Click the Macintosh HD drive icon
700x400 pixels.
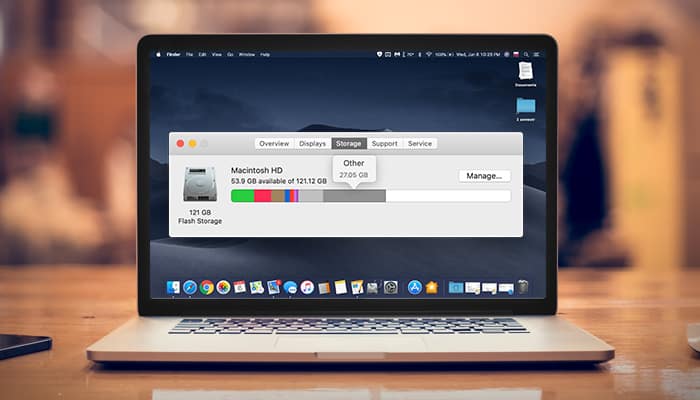point(200,184)
